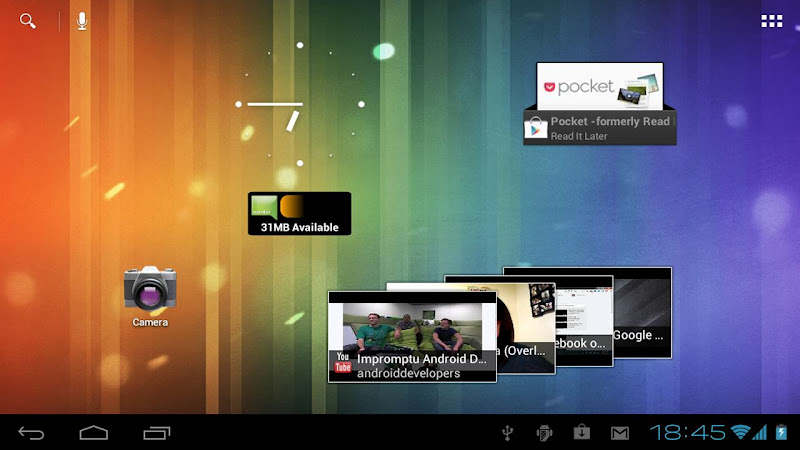The height and width of the screenshot is (450, 800).
Task: Tap the mobile signal strength icon
Action: pyautogui.click(x=759, y=433)
